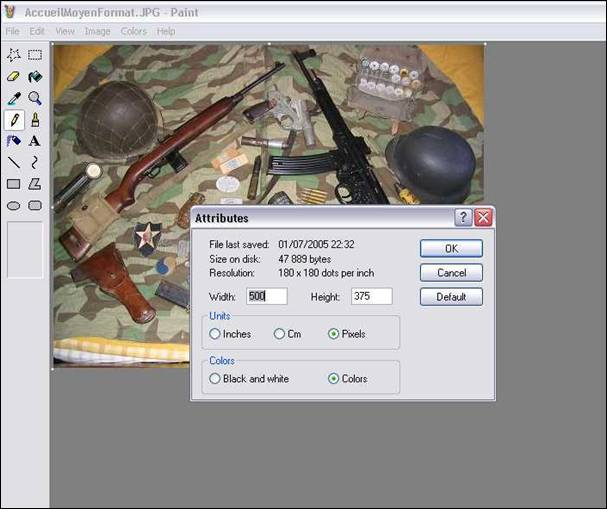This screenshot has height=509, width=607.
Task: Close the Attributes dialog with red X
Action: [484, 218]
